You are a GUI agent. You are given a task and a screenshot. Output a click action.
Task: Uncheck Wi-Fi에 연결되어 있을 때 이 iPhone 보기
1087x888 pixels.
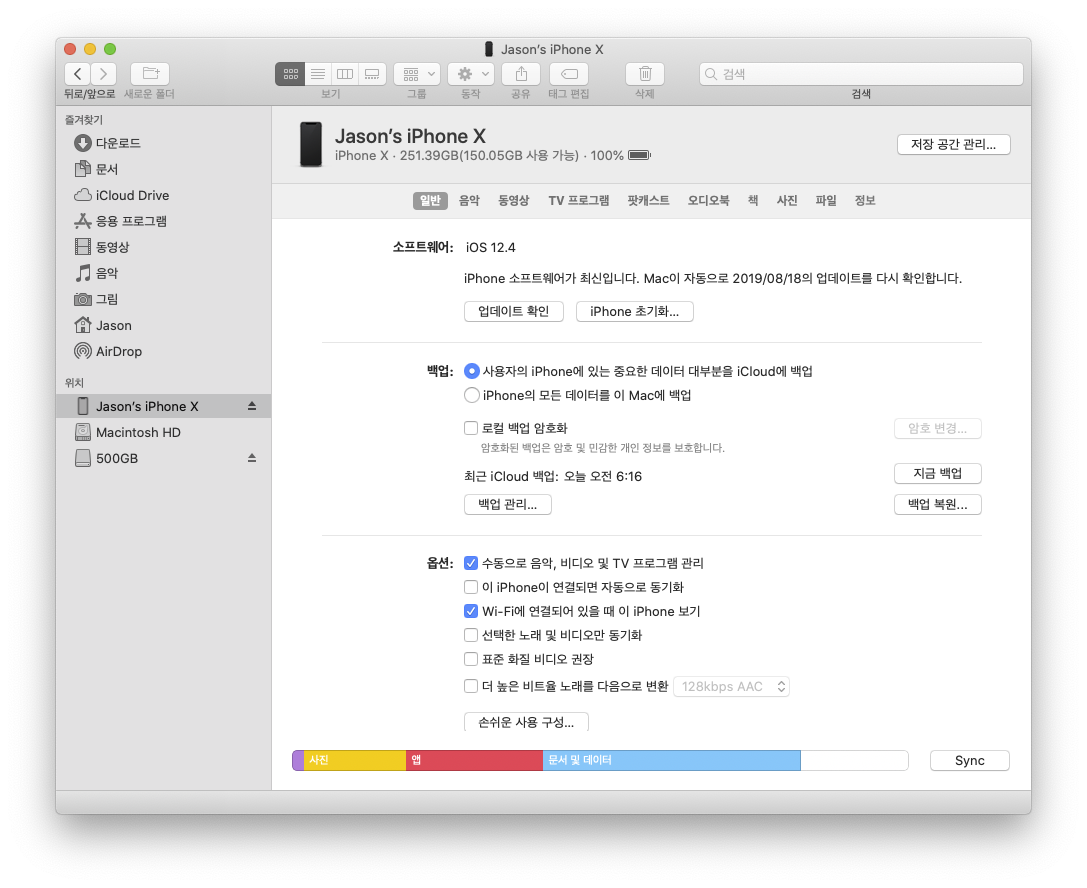(x=471, y=611)
